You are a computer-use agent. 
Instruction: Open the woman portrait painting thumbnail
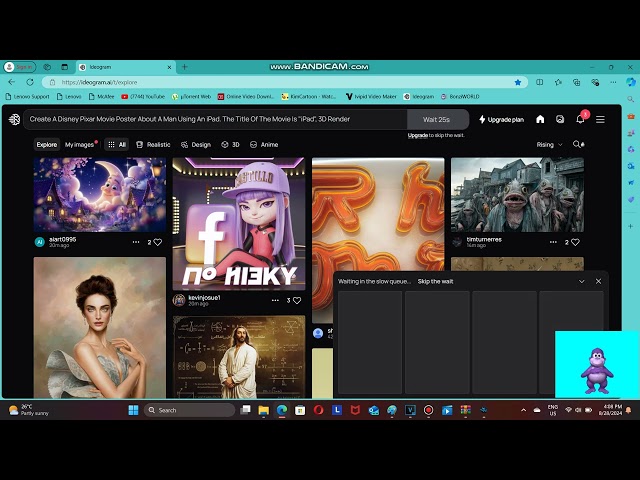pos(100,327)
